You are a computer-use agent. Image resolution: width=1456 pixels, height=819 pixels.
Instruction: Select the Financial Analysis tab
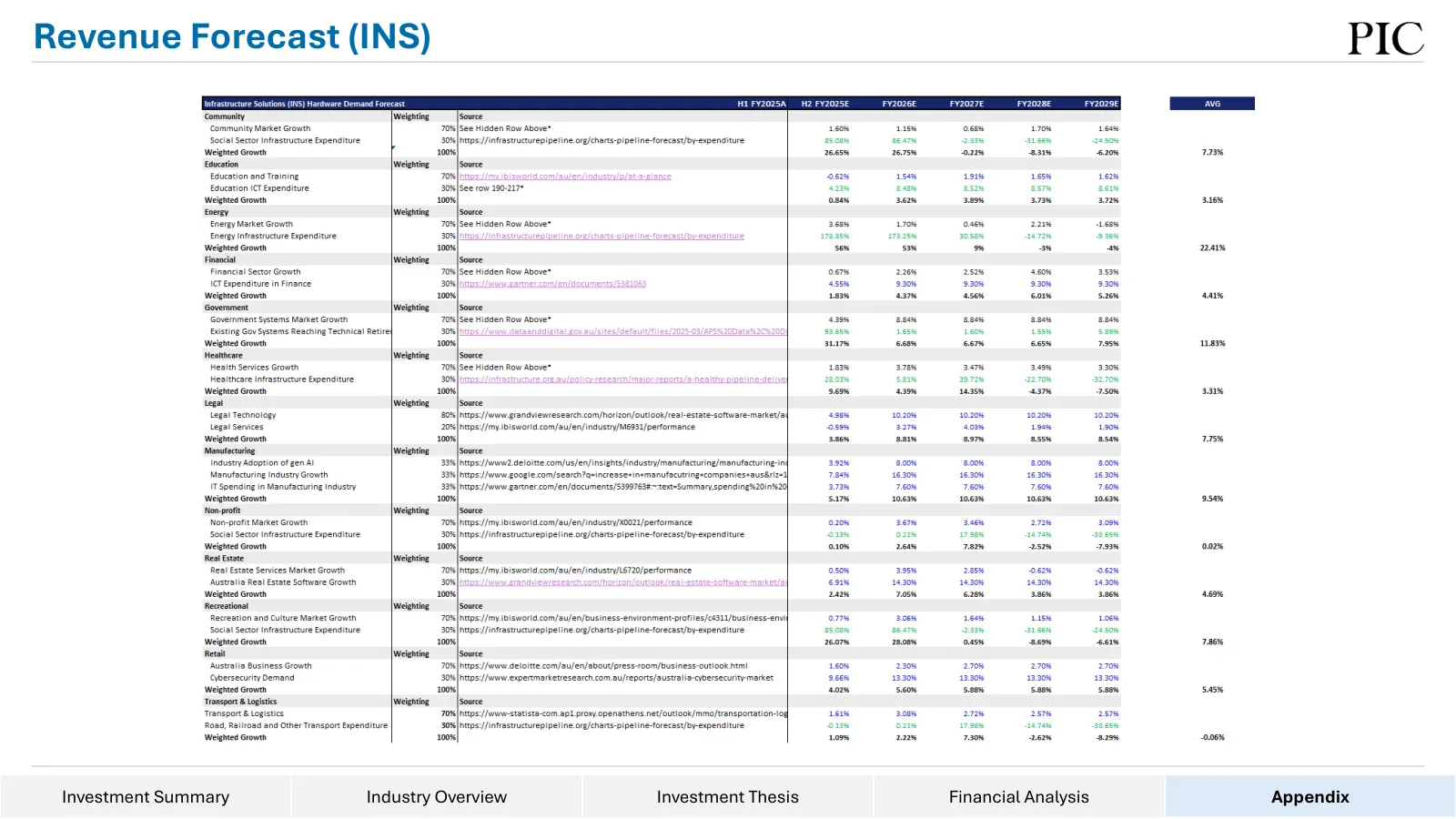[1019, 796]
